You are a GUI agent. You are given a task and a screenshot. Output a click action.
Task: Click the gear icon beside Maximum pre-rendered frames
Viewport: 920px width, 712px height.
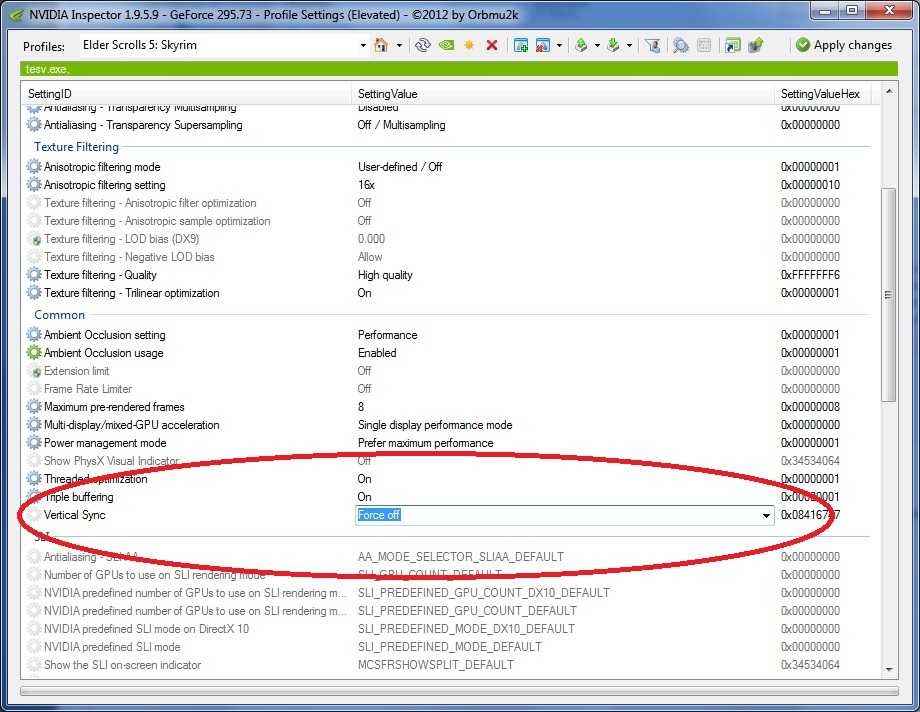tap(34, 407)
